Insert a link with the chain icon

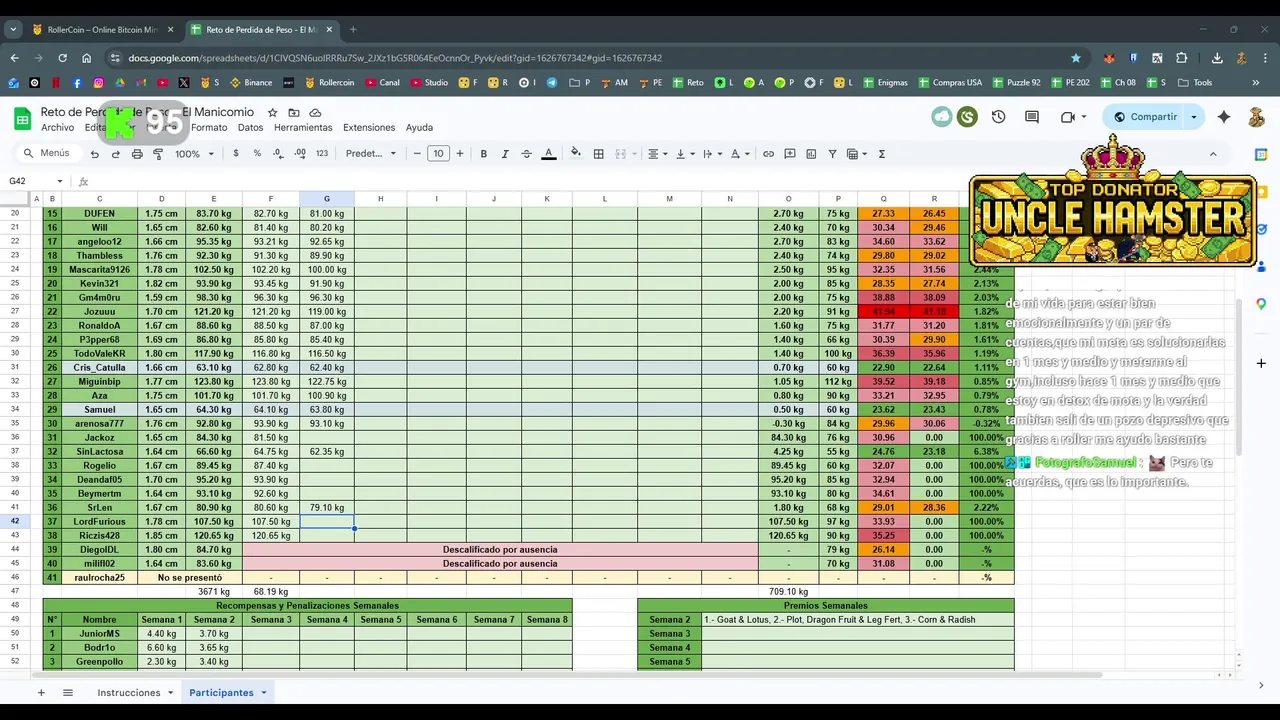click(x=768, y=154)
